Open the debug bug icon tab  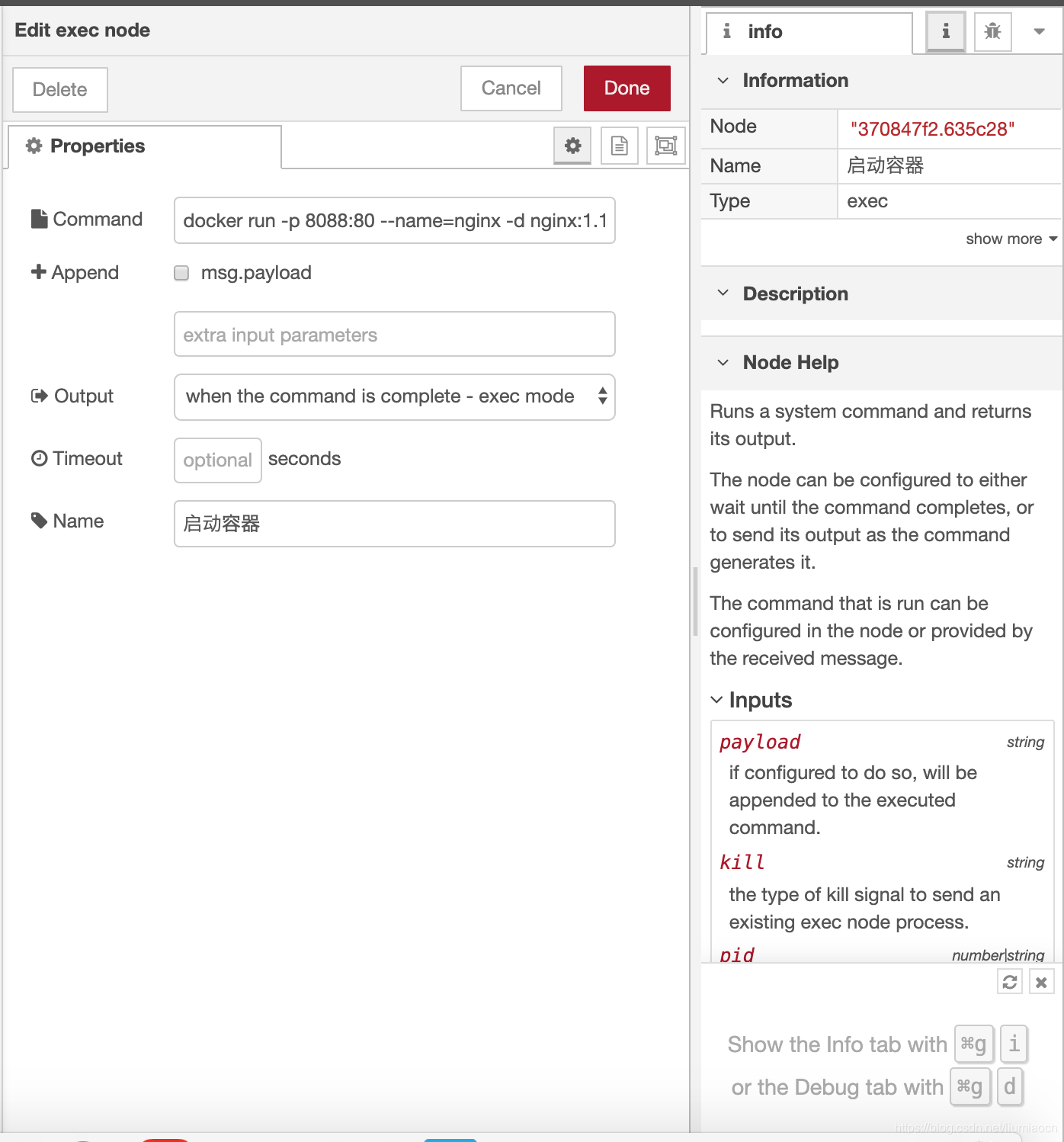pos(992,31)
